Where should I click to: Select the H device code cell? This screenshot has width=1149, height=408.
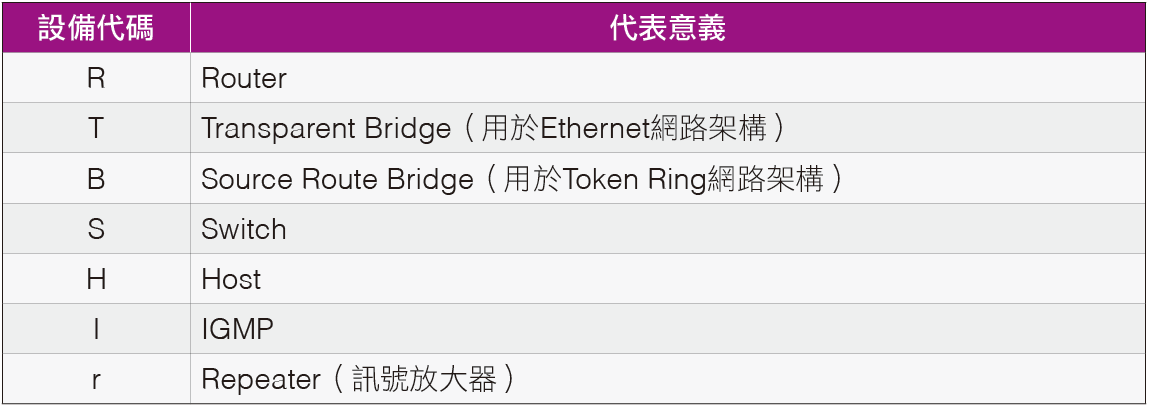pyautogui.click(x=96, y=279)
